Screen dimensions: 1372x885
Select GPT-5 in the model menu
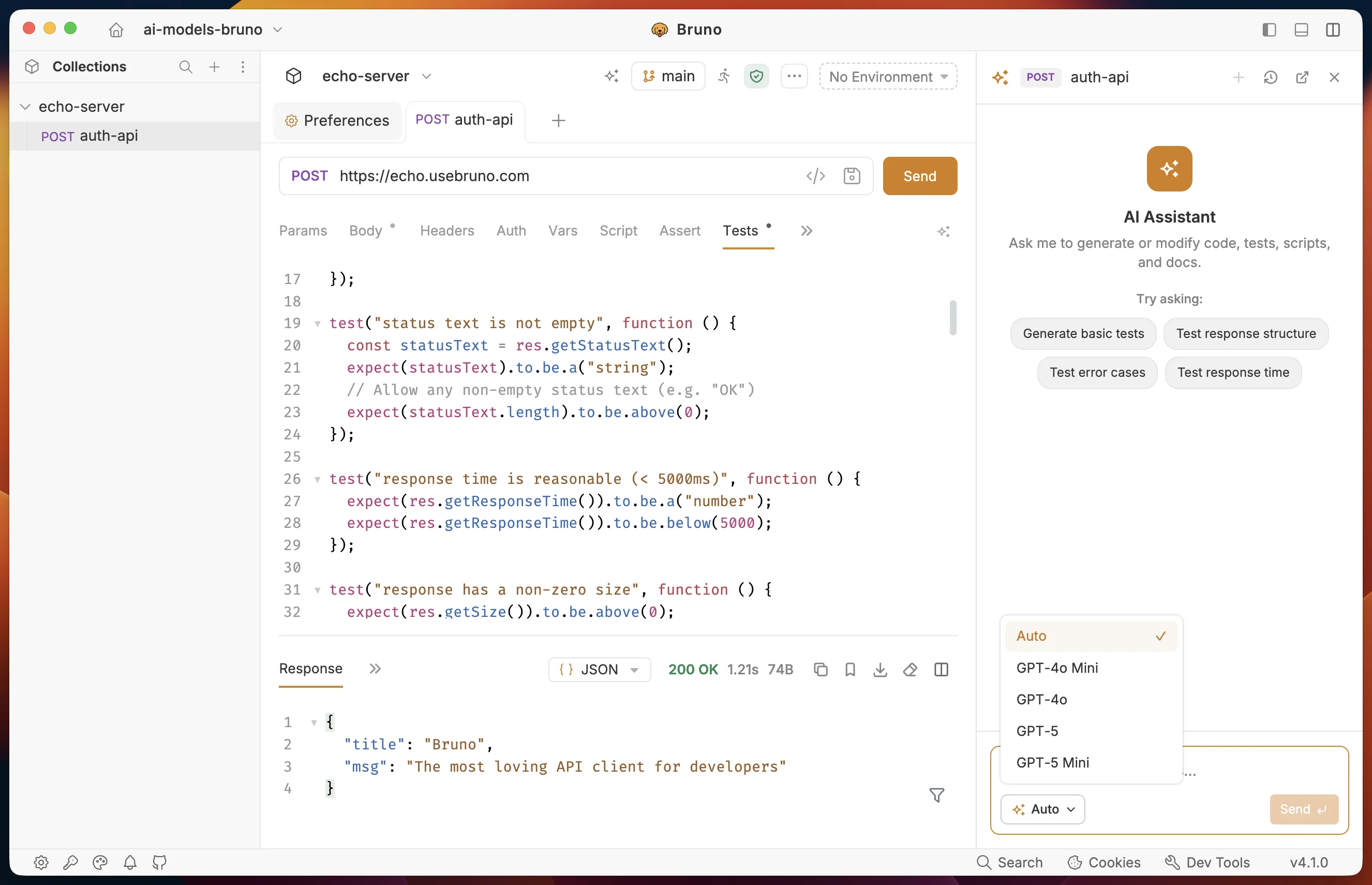[x=1091, y=731]
